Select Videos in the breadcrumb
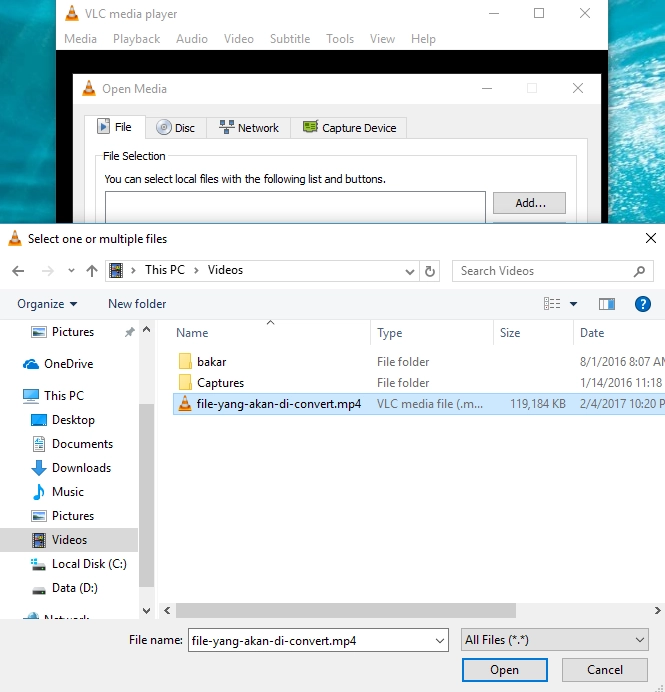This screenshot has height=692, width=665. coord(225,270)
